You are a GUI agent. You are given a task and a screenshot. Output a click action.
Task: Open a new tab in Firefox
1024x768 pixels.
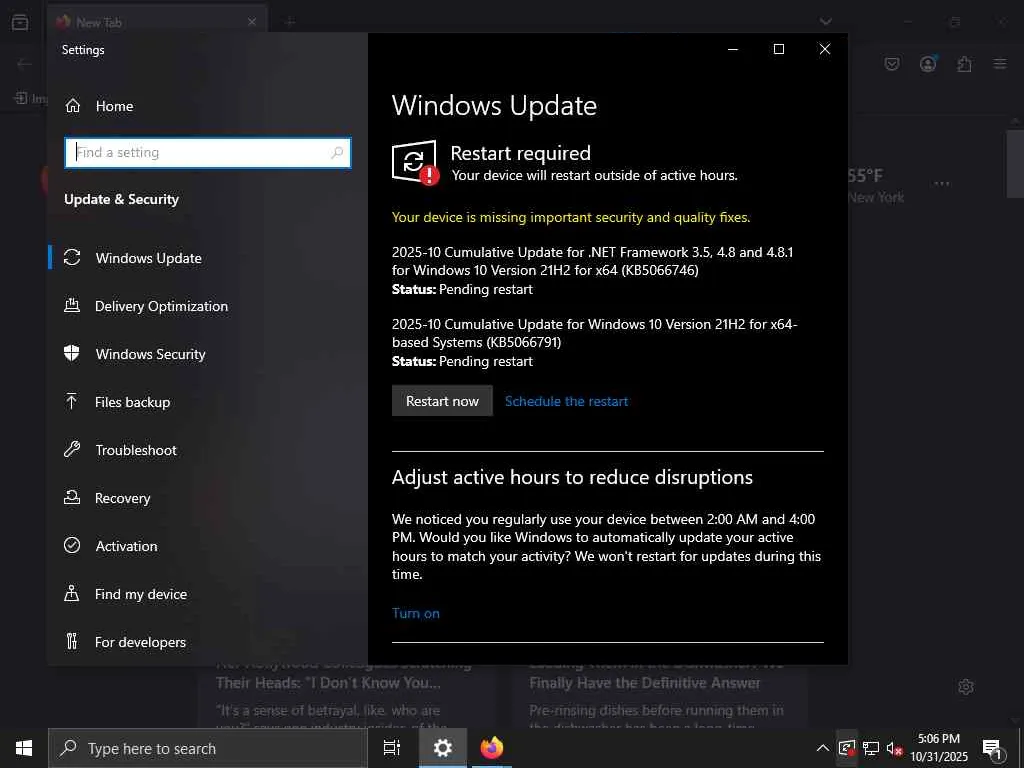coord(291,22)
